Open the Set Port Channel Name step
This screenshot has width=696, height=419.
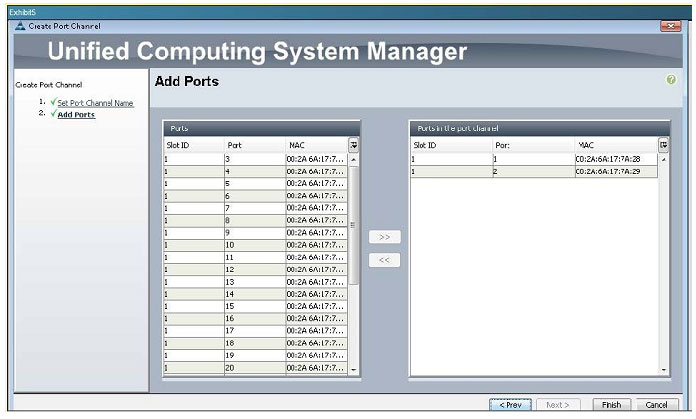coord(95,103)
